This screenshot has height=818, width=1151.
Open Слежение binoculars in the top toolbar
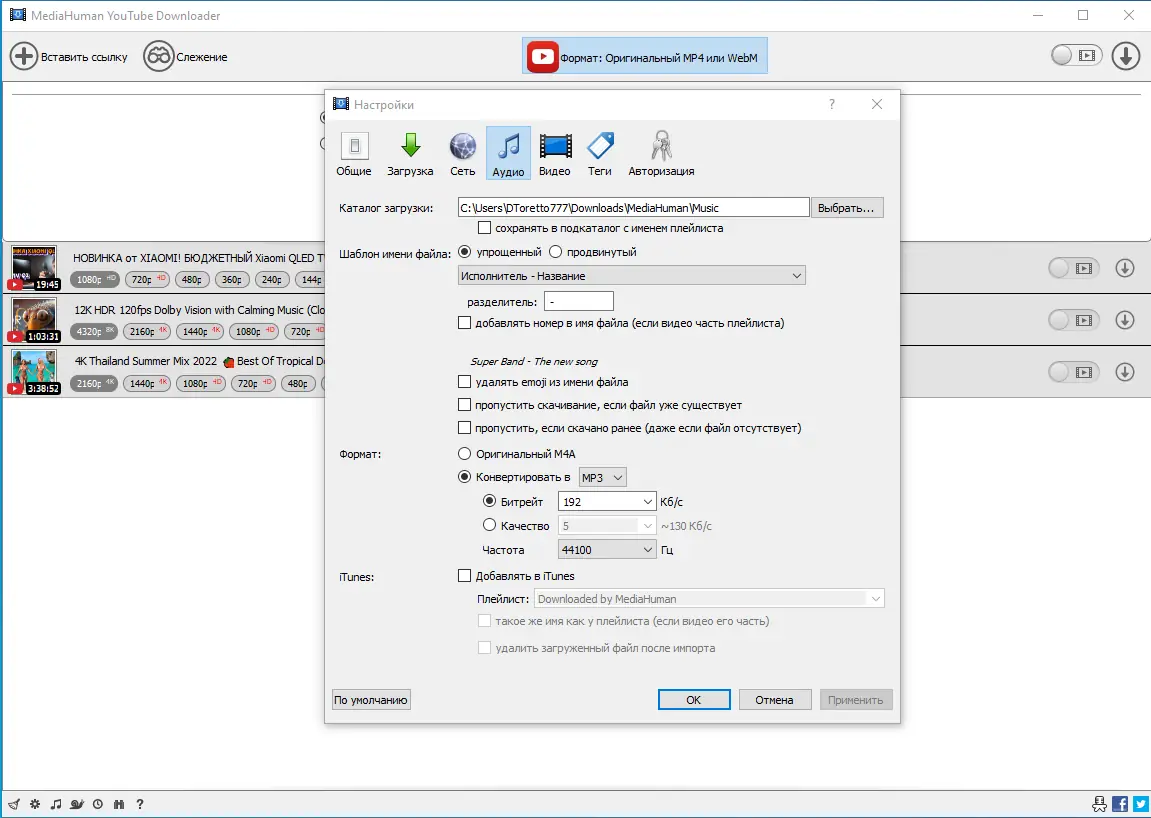159,57
